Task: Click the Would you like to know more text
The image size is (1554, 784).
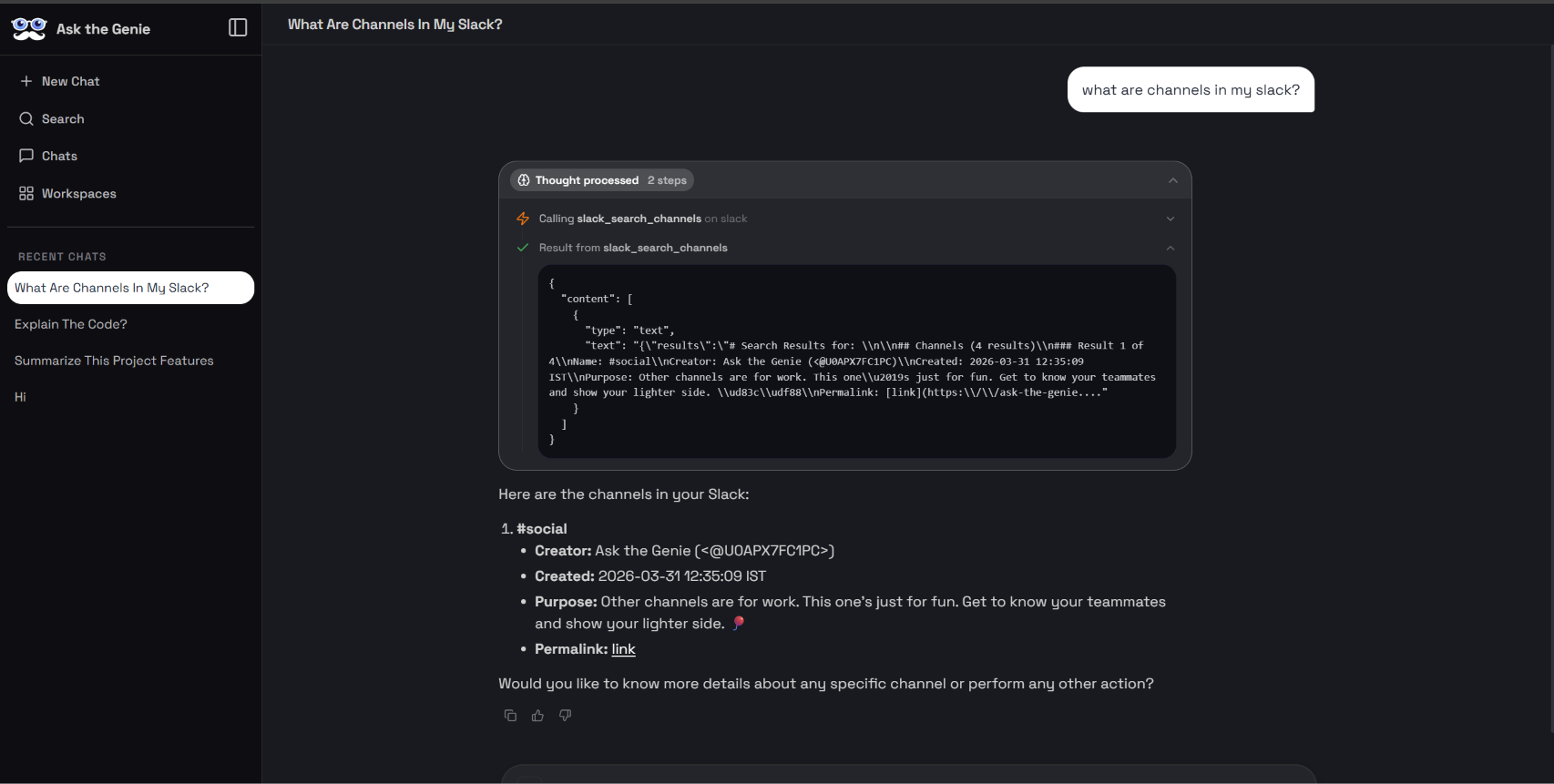Action: (x=825, y=684)
